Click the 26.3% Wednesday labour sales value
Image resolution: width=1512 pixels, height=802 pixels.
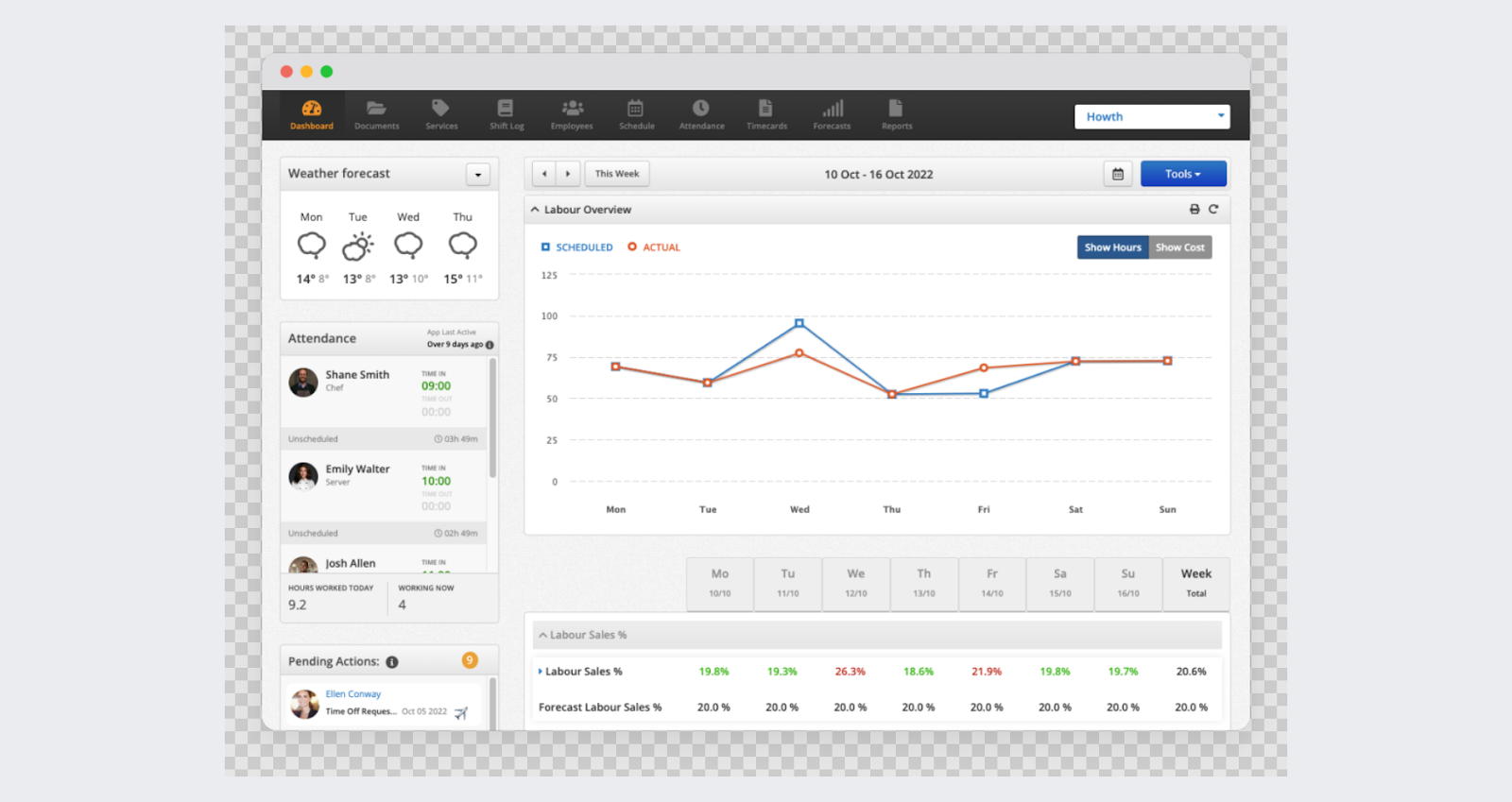pos(850,672)
